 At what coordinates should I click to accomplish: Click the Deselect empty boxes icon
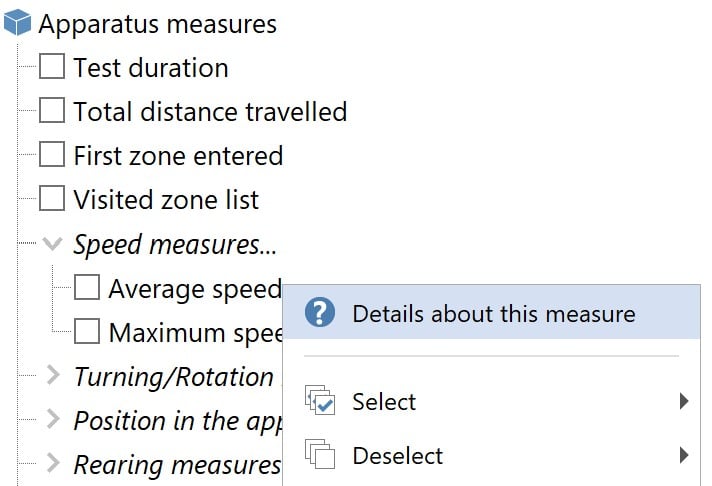(319, 456)
